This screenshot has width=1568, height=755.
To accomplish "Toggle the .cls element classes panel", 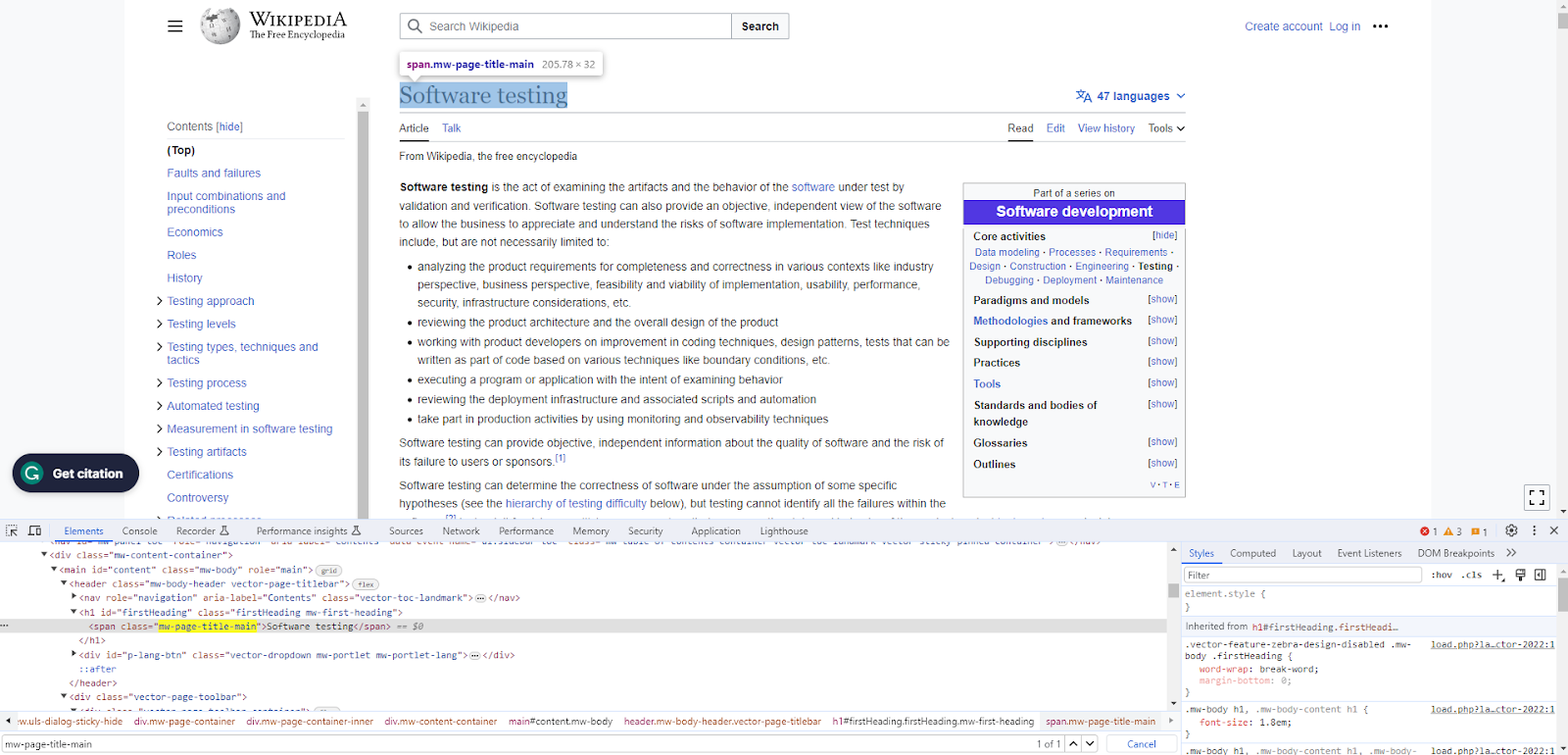I will coord(1472,576).
